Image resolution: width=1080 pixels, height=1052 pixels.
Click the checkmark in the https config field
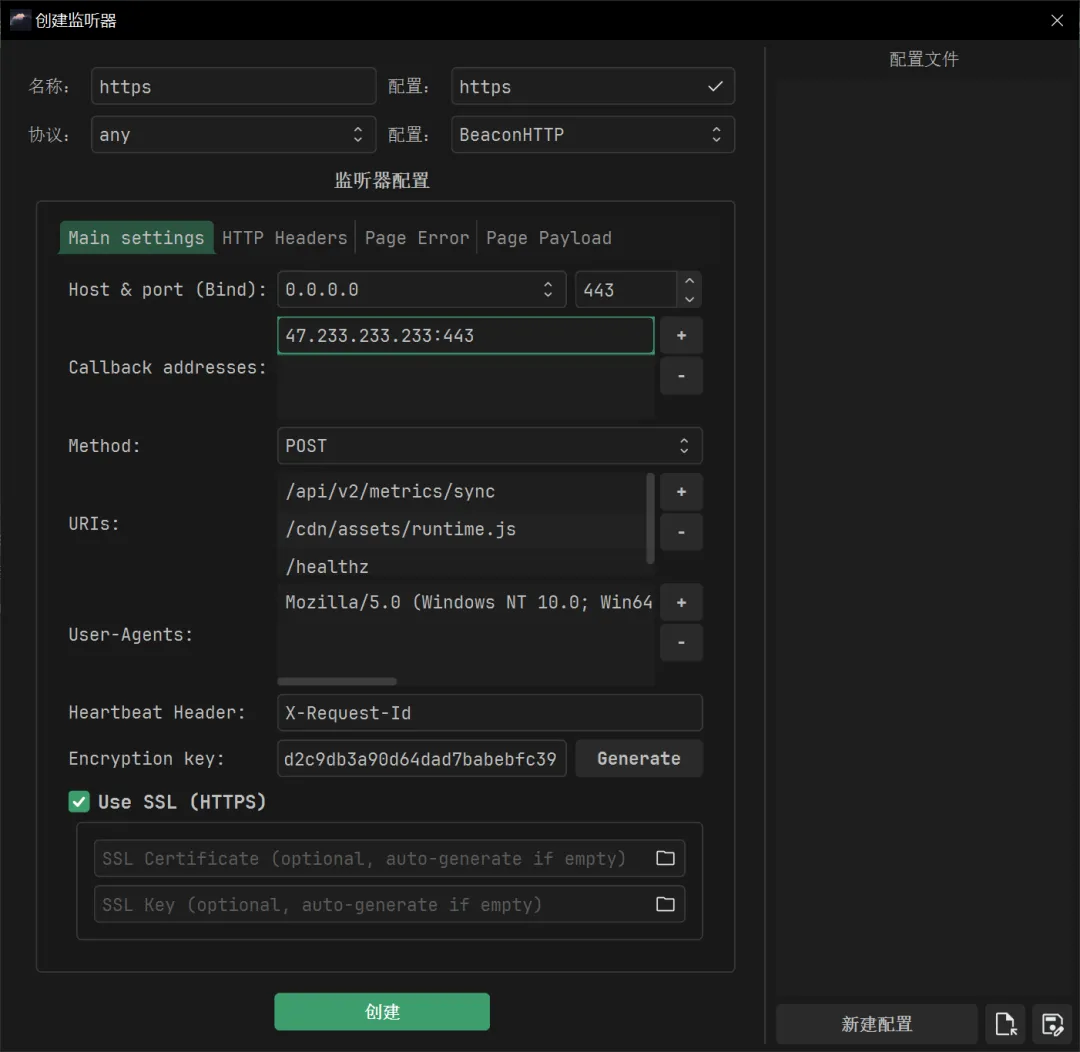[x=715, y=86]
